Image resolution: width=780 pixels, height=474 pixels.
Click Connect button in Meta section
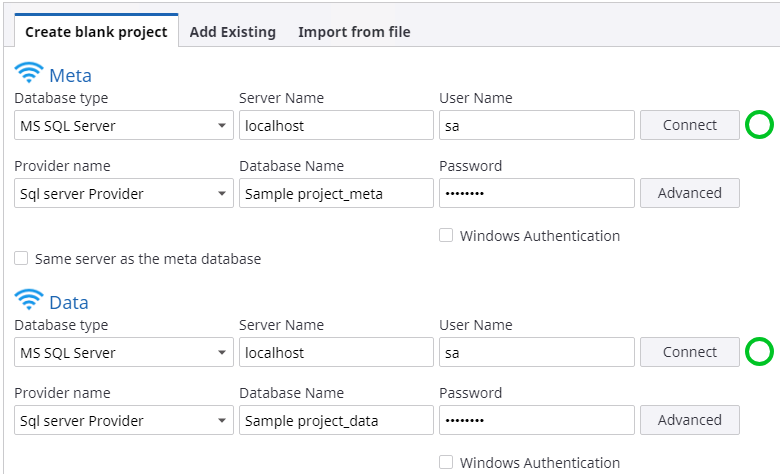tap(689, 125)
